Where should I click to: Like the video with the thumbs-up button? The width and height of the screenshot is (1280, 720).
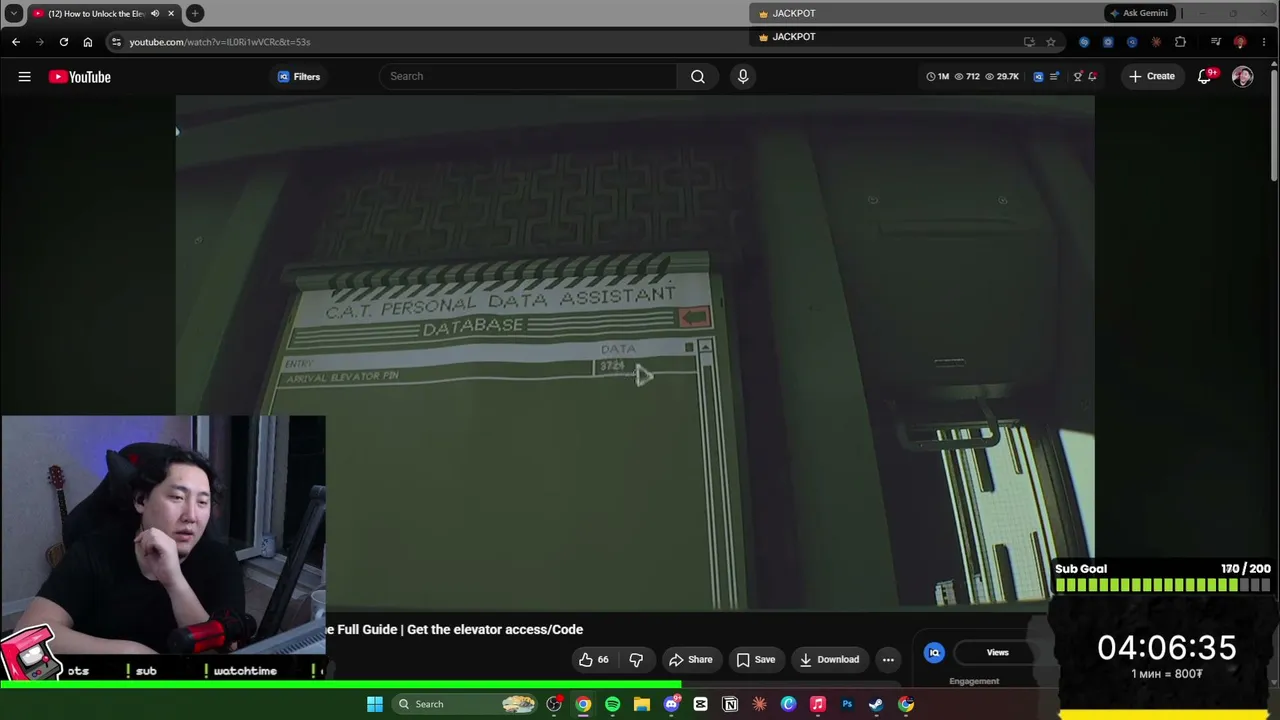tap(594, 659)
